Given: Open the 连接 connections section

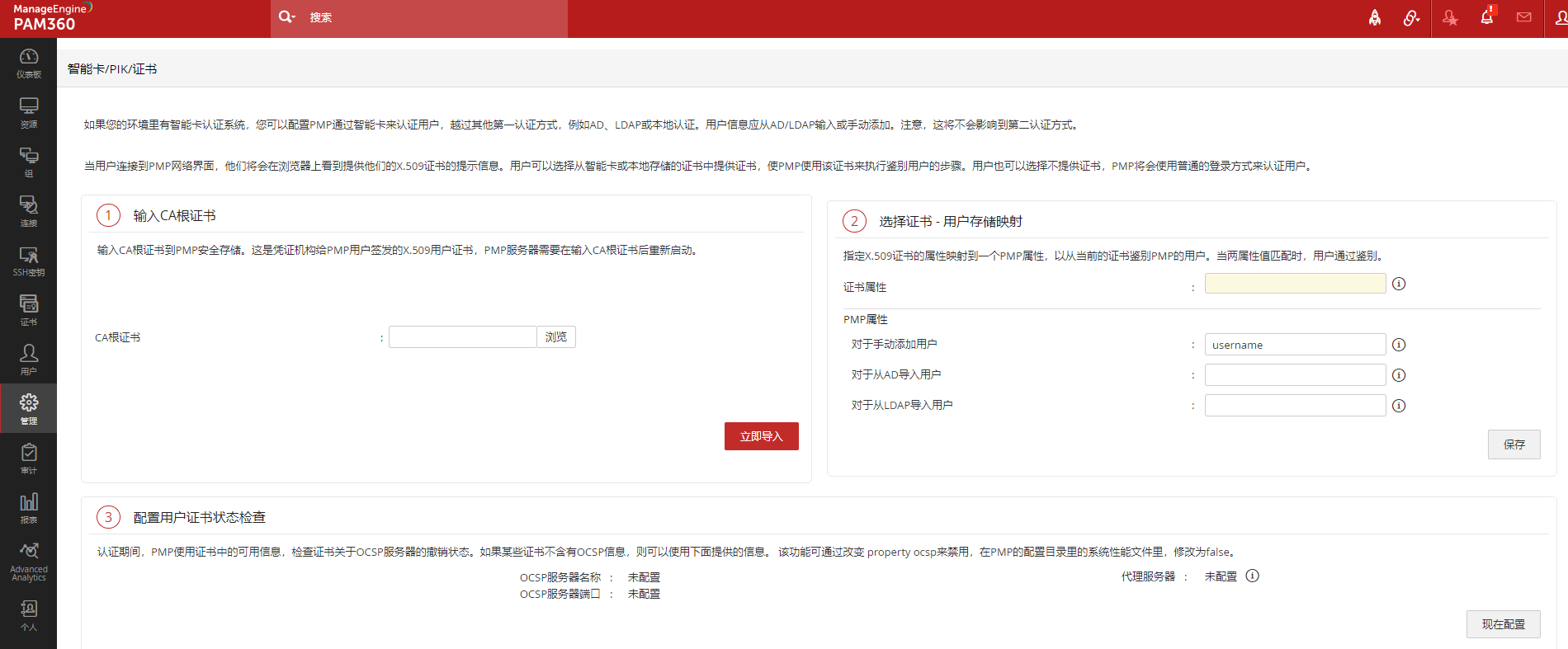Looking at the screenshot, I should point(28,211).
